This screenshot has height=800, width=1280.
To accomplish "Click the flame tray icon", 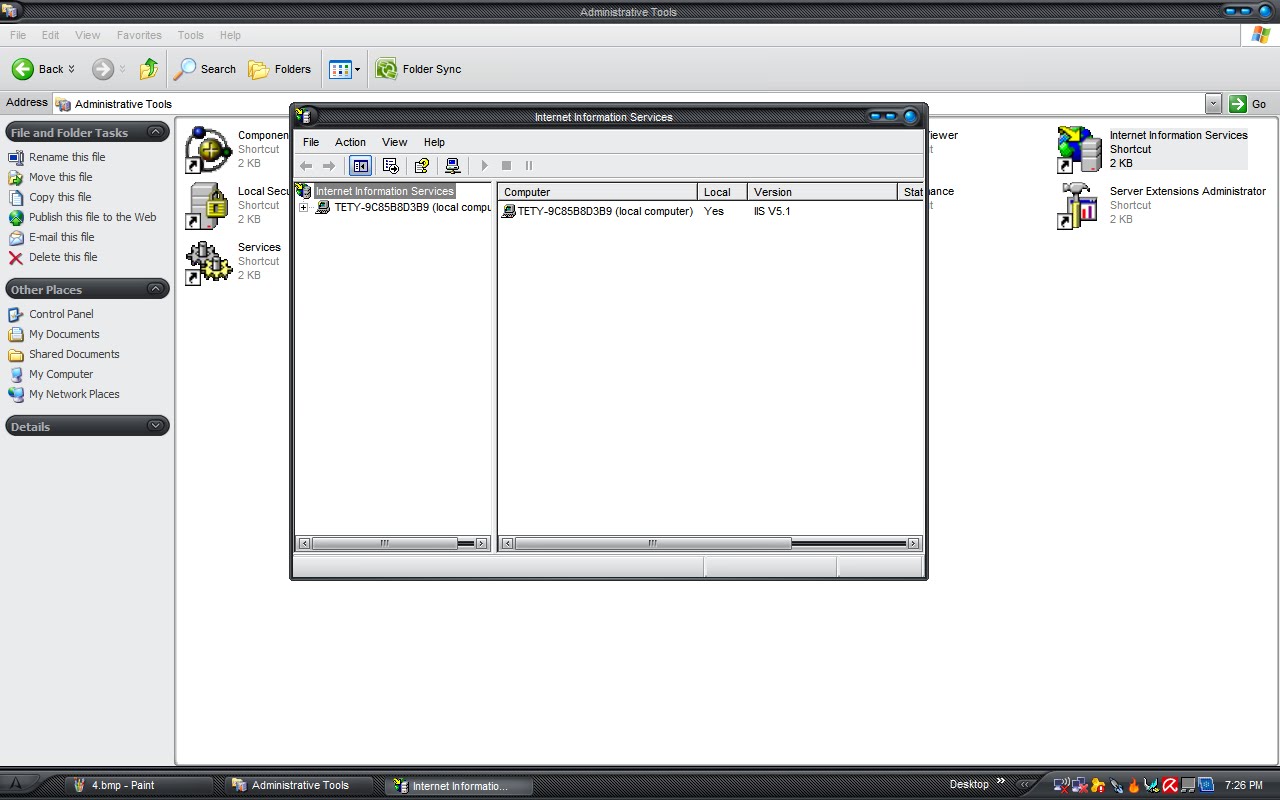I will (x=1134, y=785).
